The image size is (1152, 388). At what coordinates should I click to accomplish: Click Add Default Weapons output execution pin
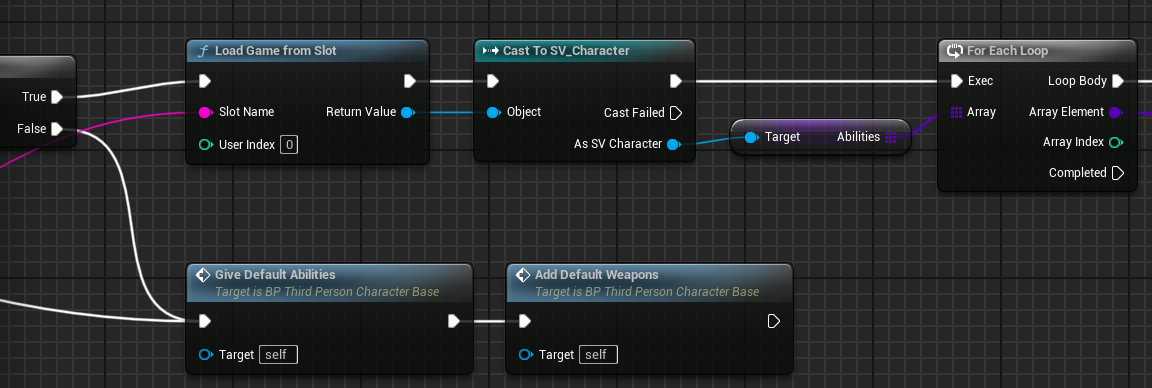(773, 321)
